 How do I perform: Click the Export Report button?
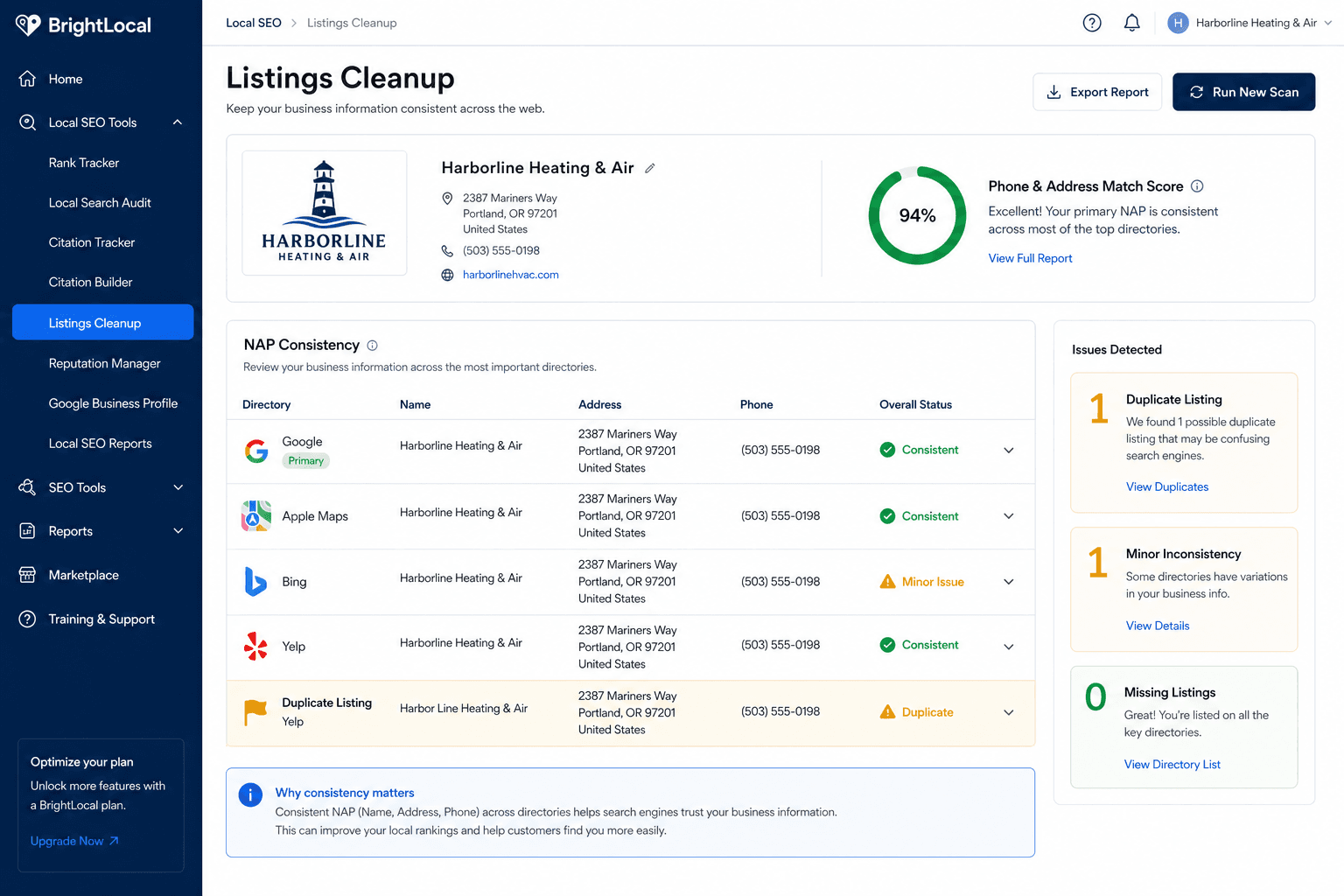pos(1097,92)
